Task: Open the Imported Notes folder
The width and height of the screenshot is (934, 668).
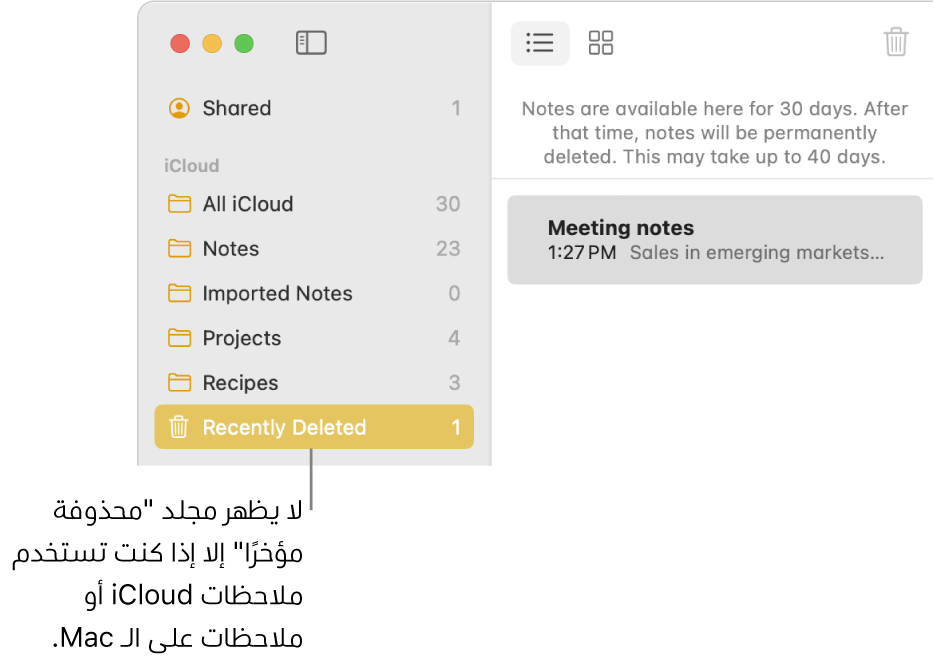Action: pyautogui.click(x=277, y=294)
